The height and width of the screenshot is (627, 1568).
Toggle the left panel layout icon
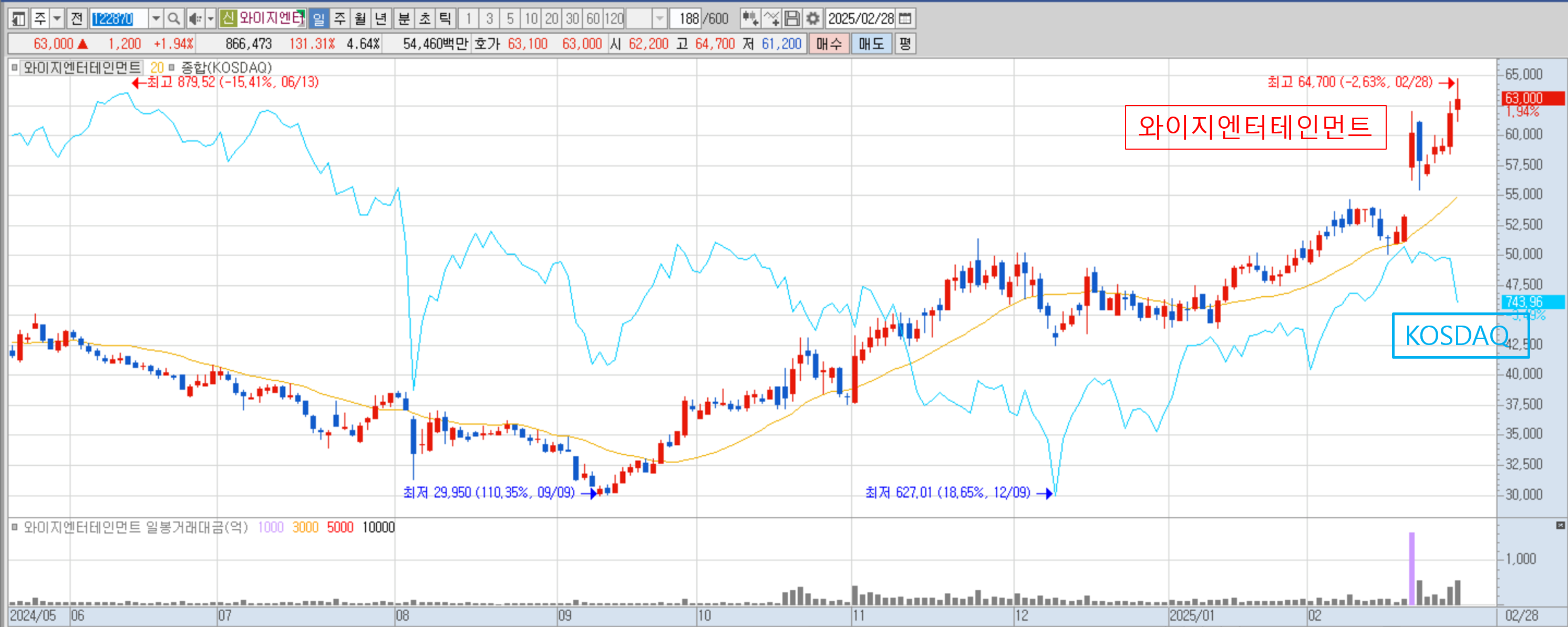18,19
